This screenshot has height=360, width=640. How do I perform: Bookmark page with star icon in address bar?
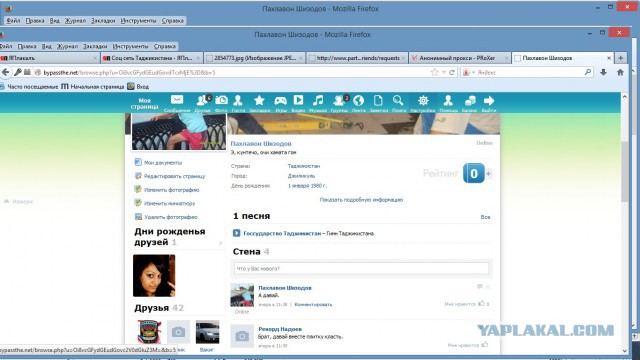(434, 72)
